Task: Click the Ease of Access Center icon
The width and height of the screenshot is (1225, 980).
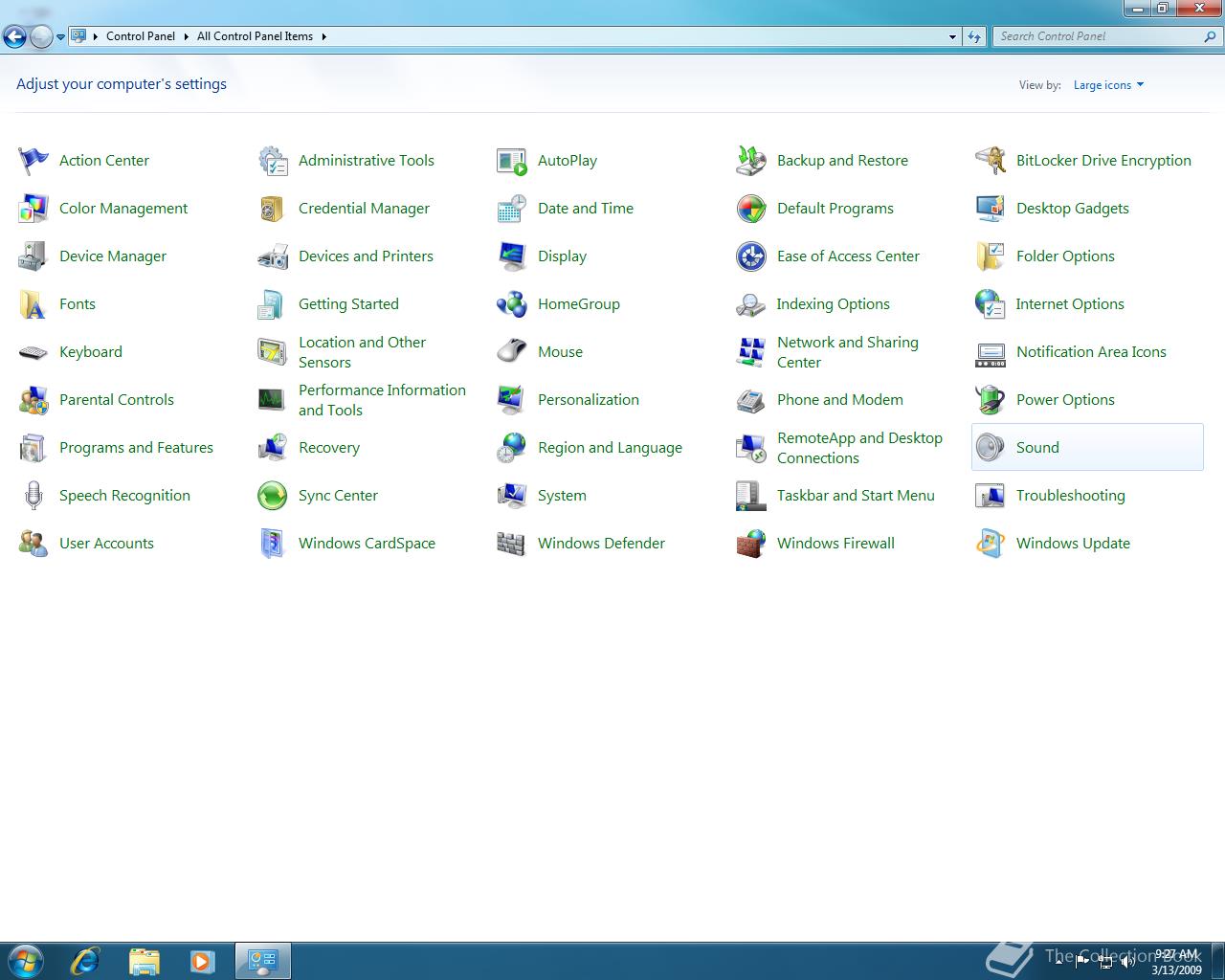Action: (751, 256)
